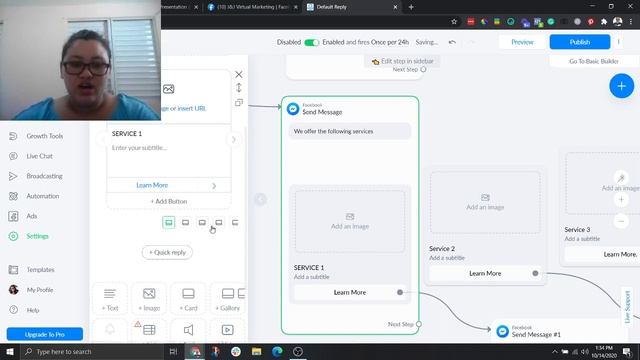Click the Next Step connector circle
Screen dimensions: 640x360
419,324
